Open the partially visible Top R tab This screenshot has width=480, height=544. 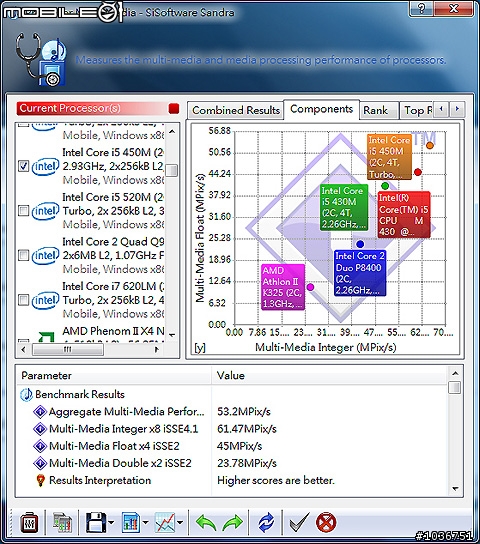(416, 110)
